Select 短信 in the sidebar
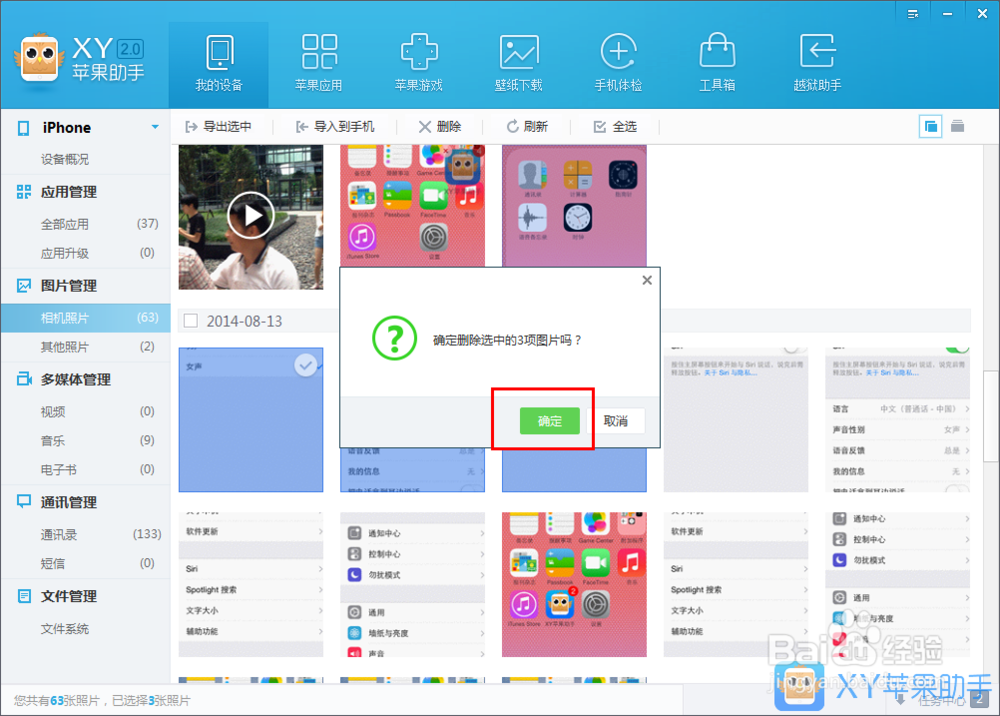 [85, 564]
